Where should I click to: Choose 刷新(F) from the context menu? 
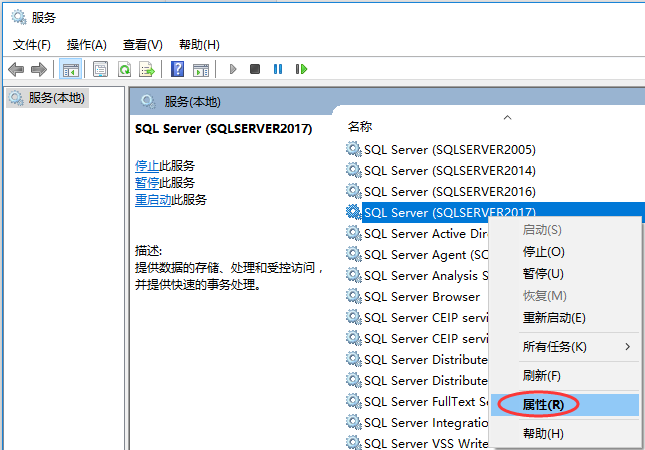click(565, 376)
